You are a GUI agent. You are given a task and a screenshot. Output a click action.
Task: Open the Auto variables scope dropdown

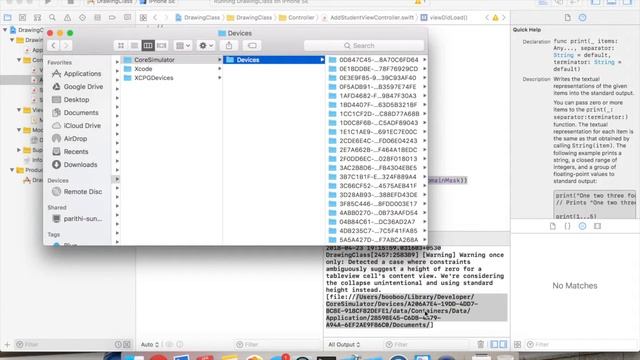149,344
